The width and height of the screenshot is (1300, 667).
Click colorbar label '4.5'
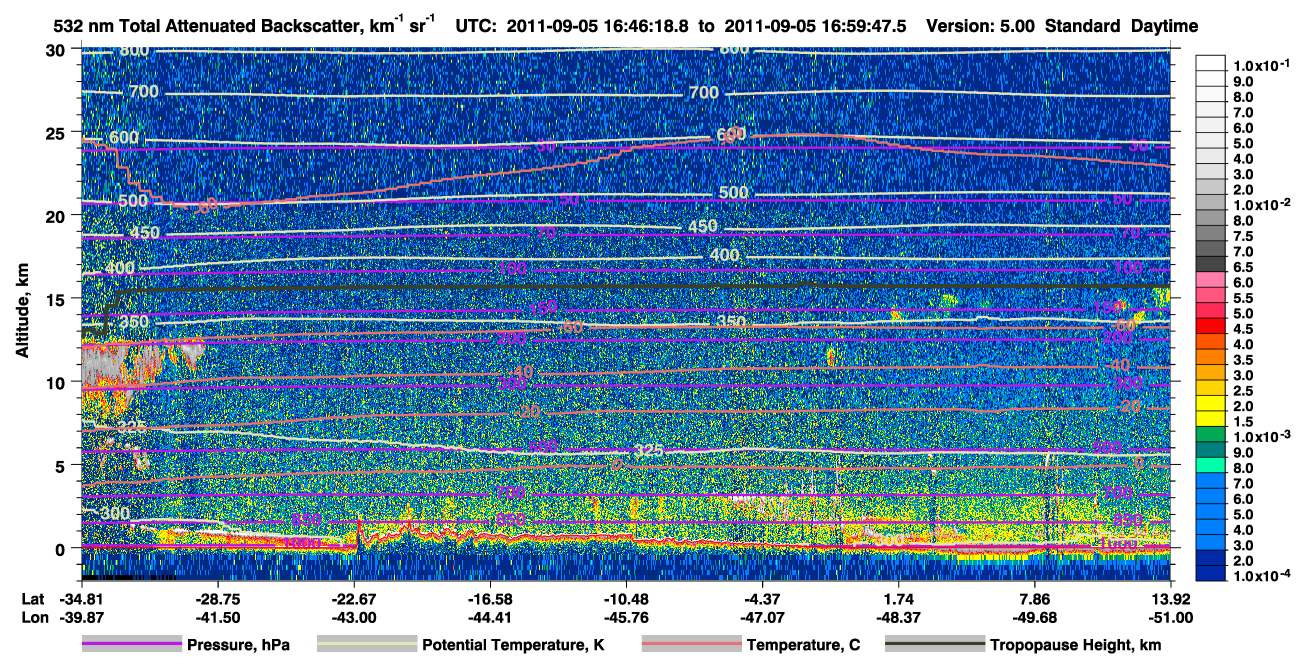[1243, 330]
